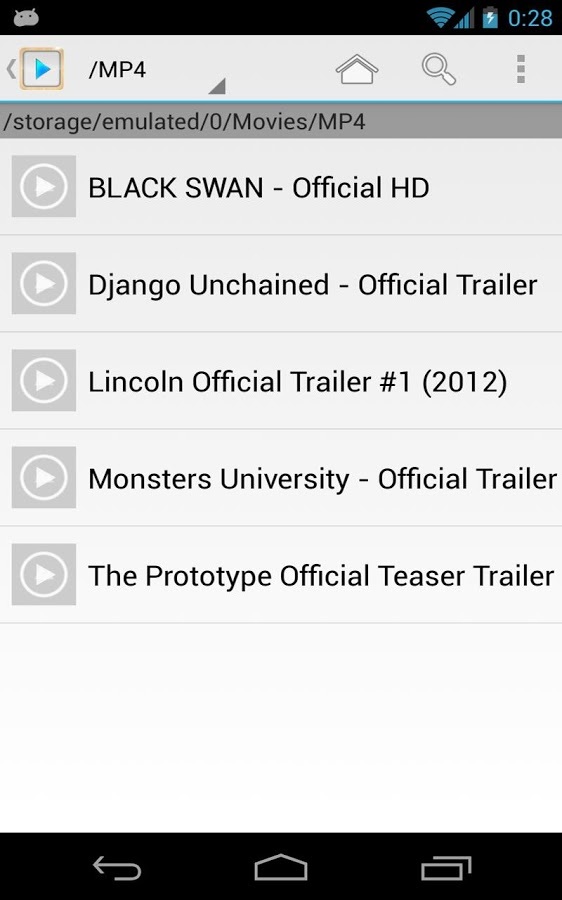Expand the /MP4 folder dropdown
562x900 pixels.
tap(156, 69)
